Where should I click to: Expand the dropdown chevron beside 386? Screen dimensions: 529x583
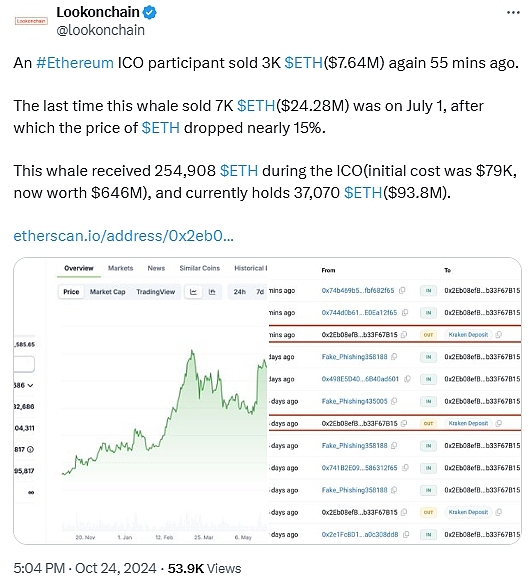(x=30, y=385)
